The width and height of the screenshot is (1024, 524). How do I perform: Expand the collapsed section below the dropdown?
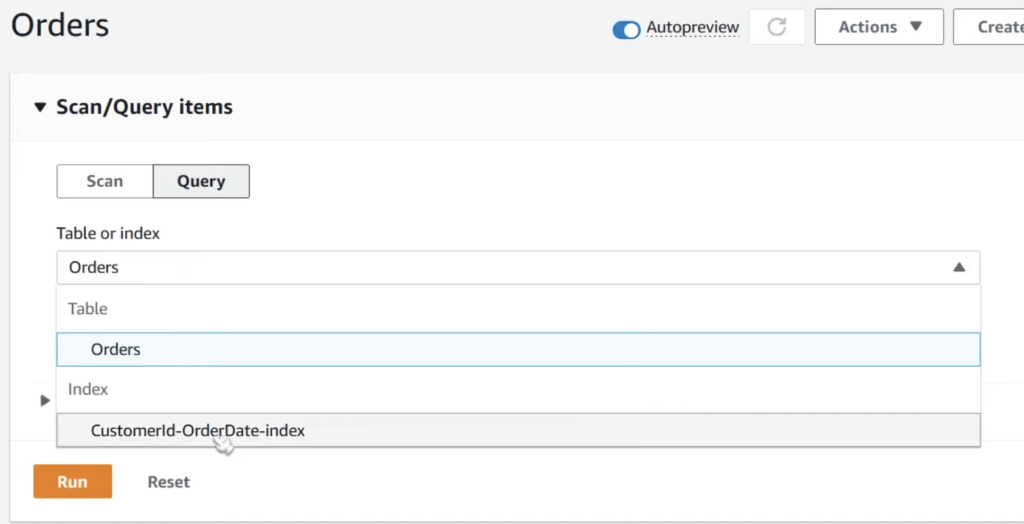coord(45,401)
